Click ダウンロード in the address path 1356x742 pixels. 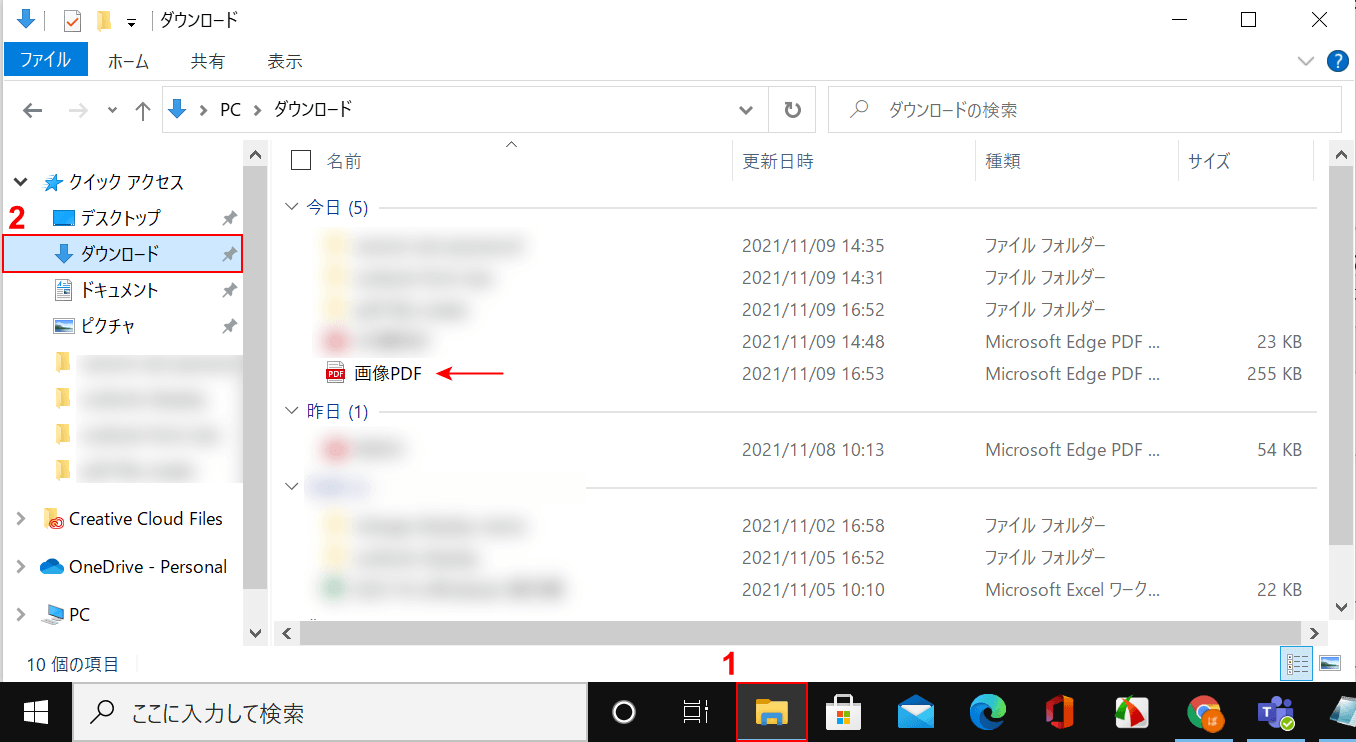click(x=313, y=110)
